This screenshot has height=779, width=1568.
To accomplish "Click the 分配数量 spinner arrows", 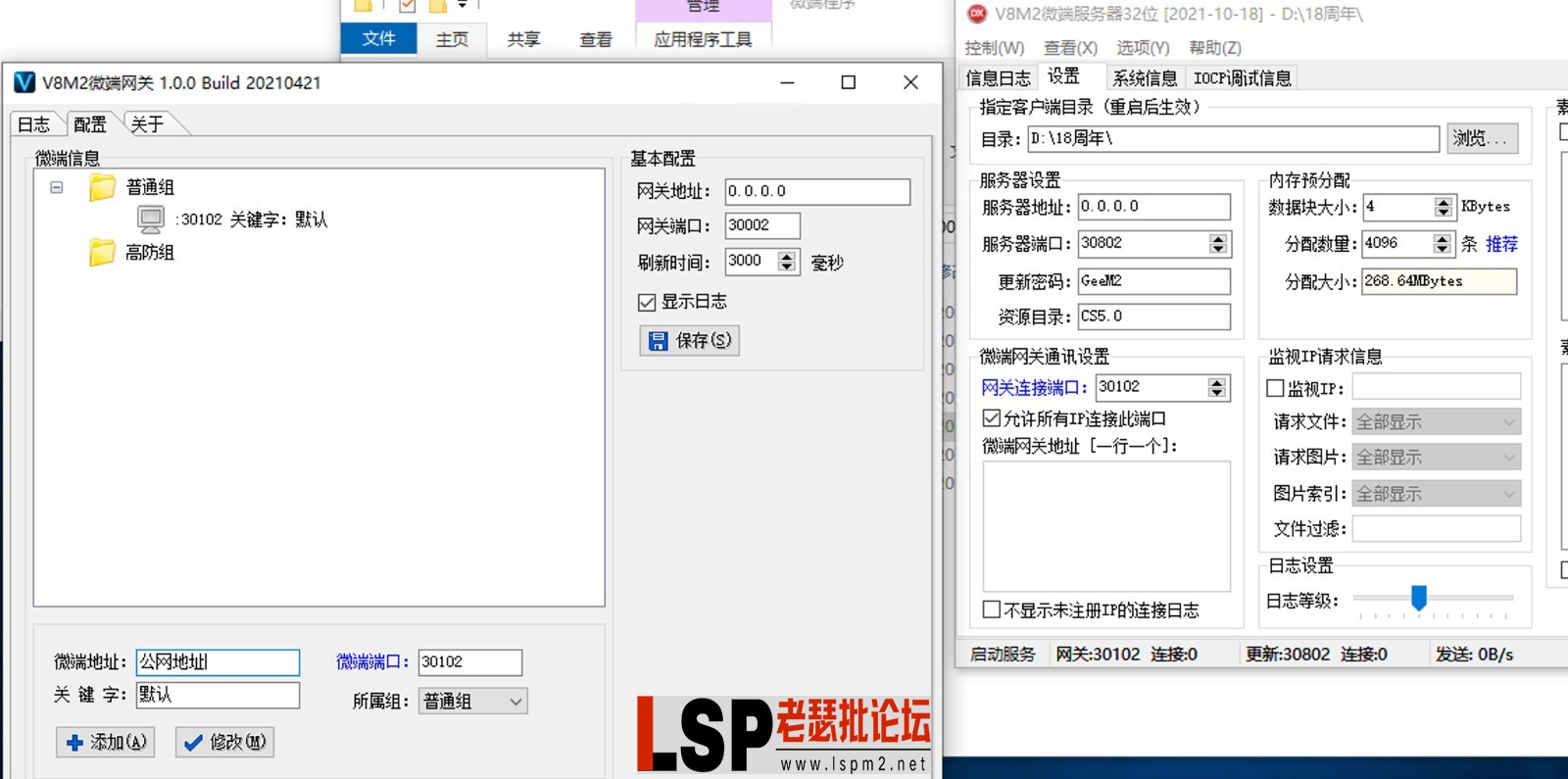I will pos(1442,244).
